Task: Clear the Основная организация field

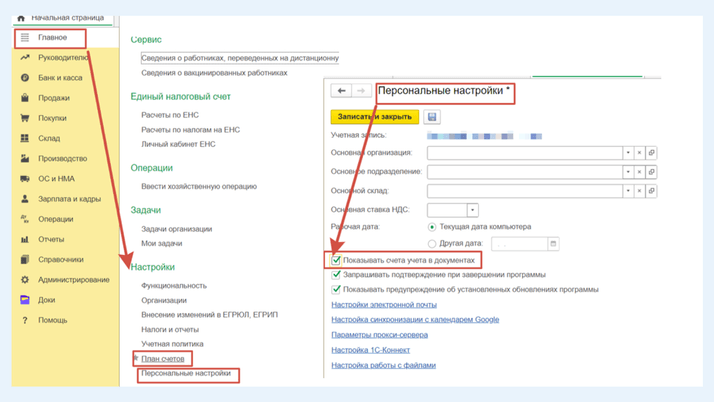Action: click(640, 154)
